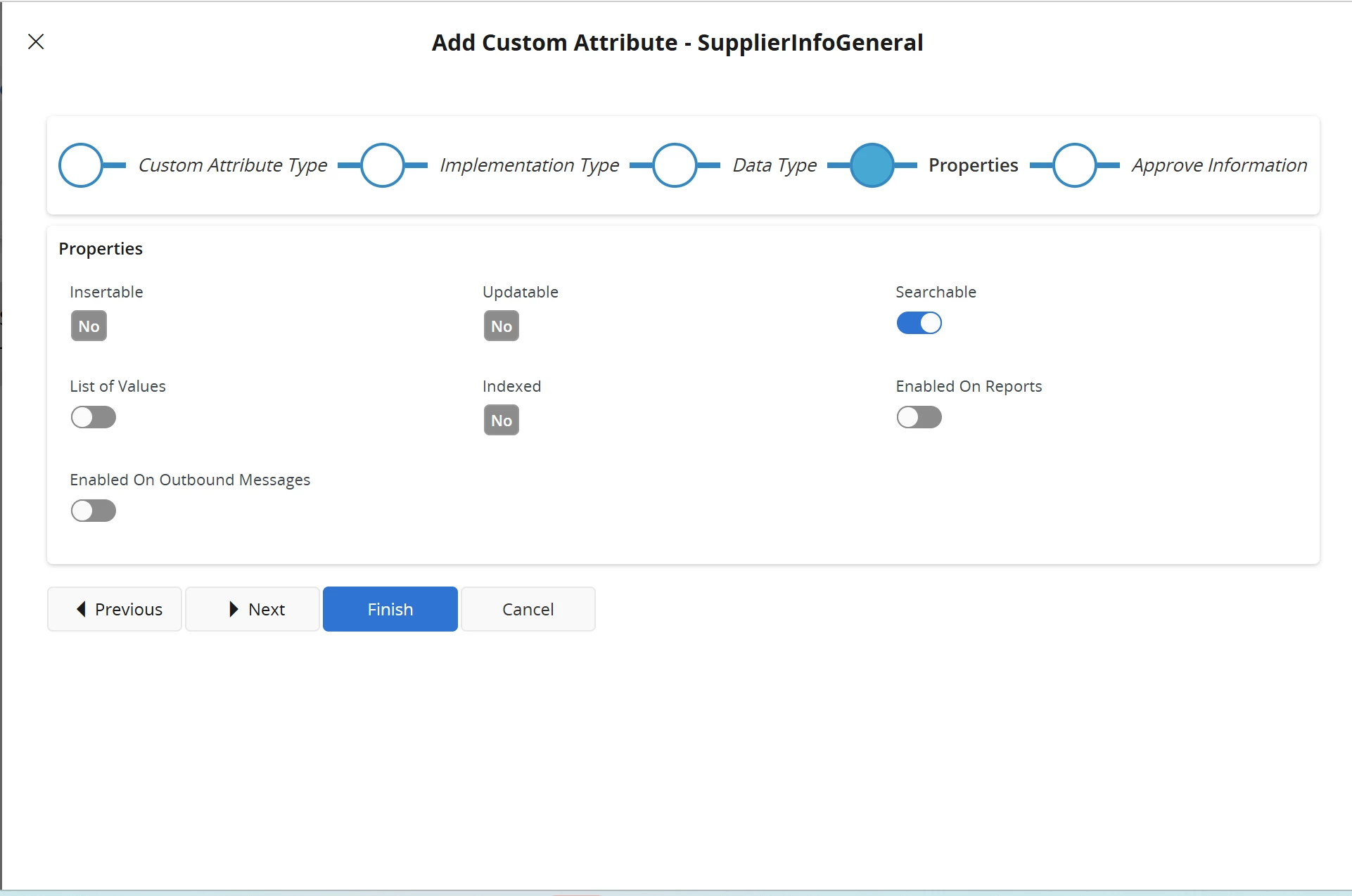This screenshot has height=896, width=1352.
Task: Click the Approve Information step circle
Action: (x=1074, y=165)
